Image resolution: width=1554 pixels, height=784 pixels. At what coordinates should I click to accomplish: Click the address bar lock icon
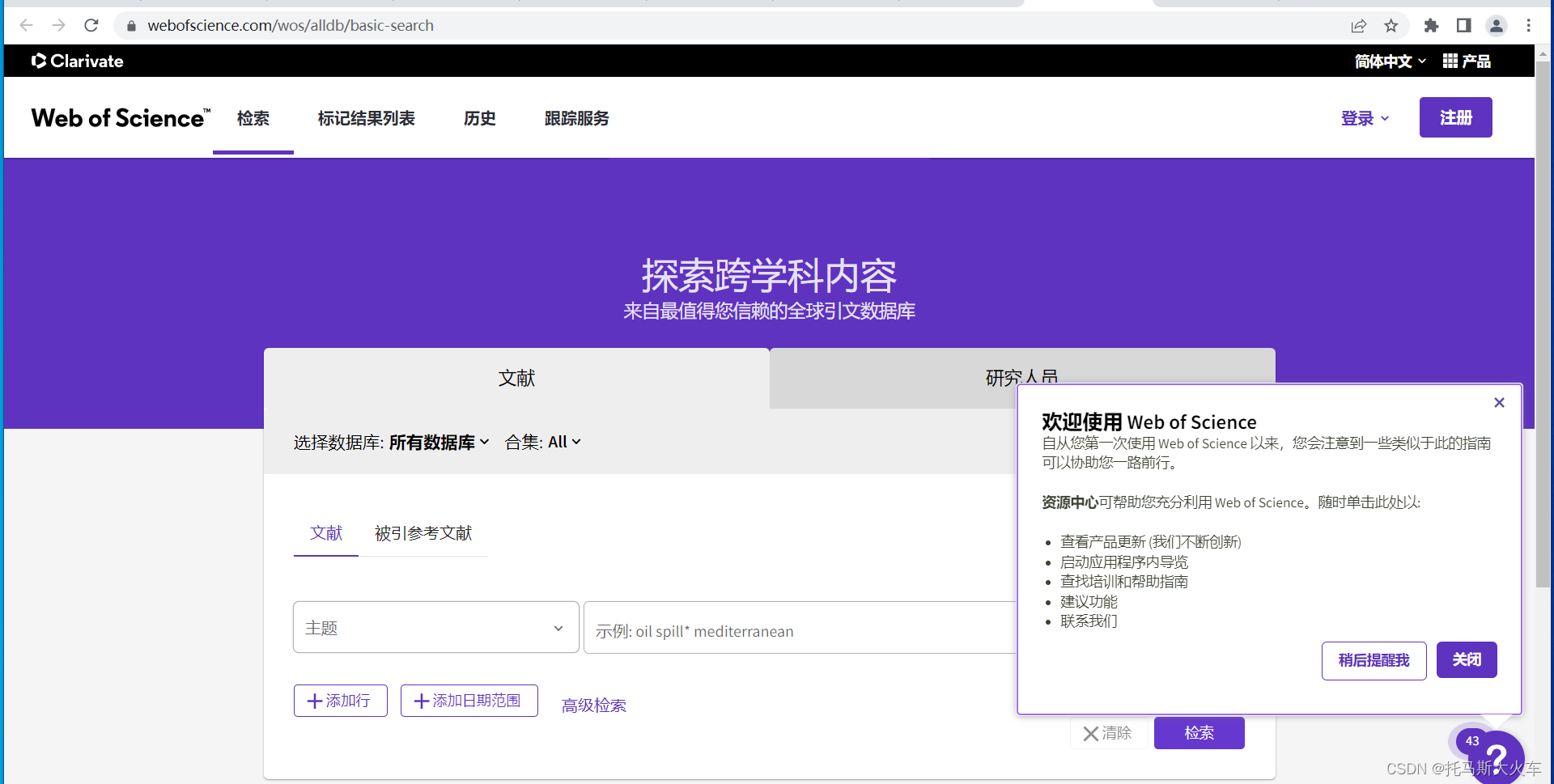pos(131,26)
